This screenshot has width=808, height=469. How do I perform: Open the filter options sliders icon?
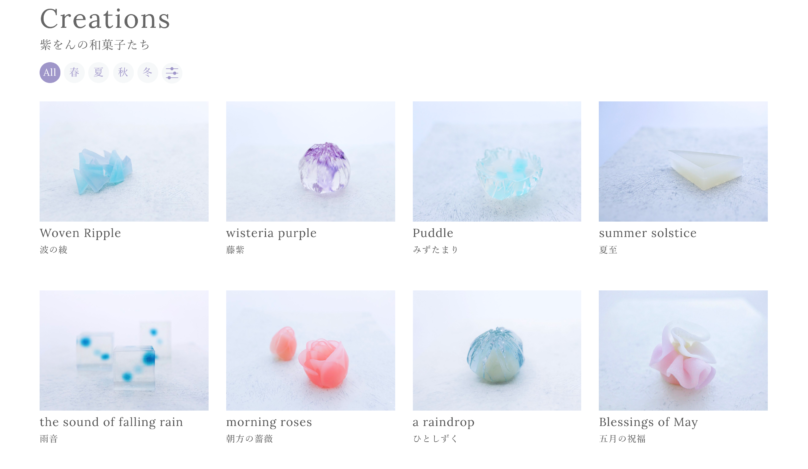(172, 73)
